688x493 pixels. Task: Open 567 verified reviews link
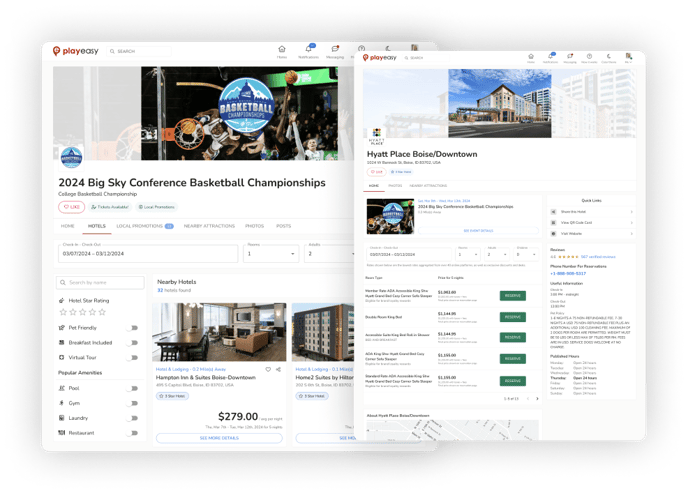coord(598,257)
